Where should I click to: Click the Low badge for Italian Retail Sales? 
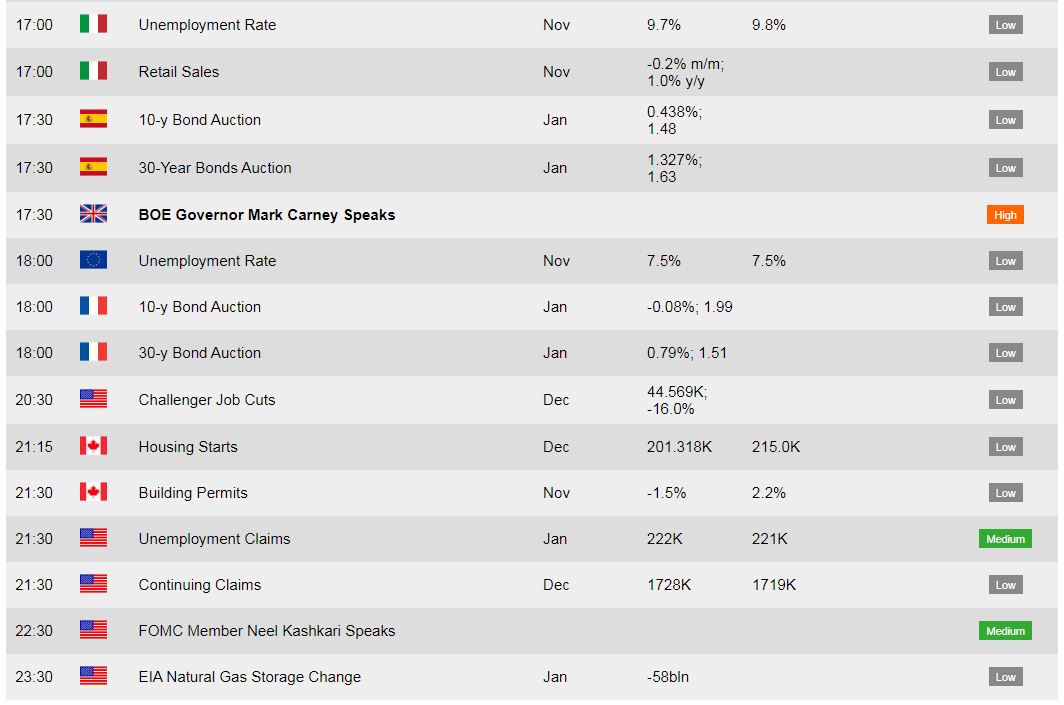click(x=1005, y=72)
